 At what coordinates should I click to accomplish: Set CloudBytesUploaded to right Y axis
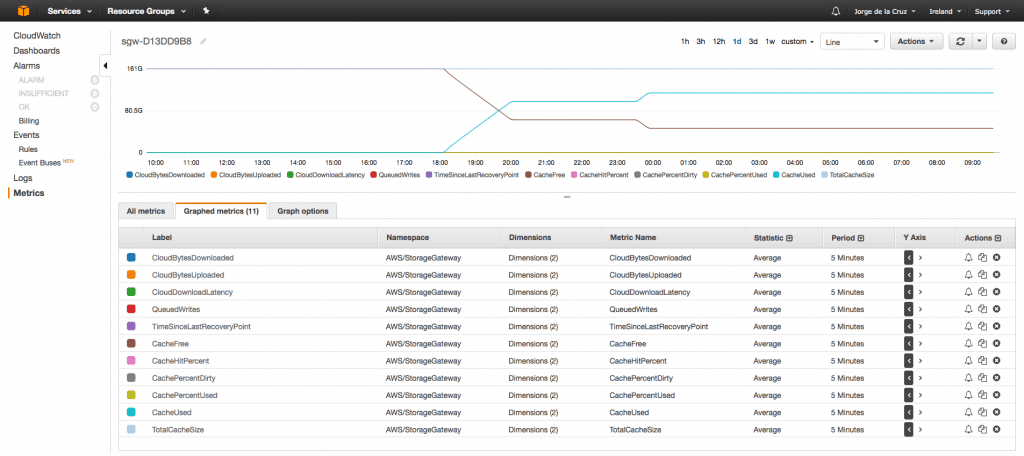tap(920, 275)
